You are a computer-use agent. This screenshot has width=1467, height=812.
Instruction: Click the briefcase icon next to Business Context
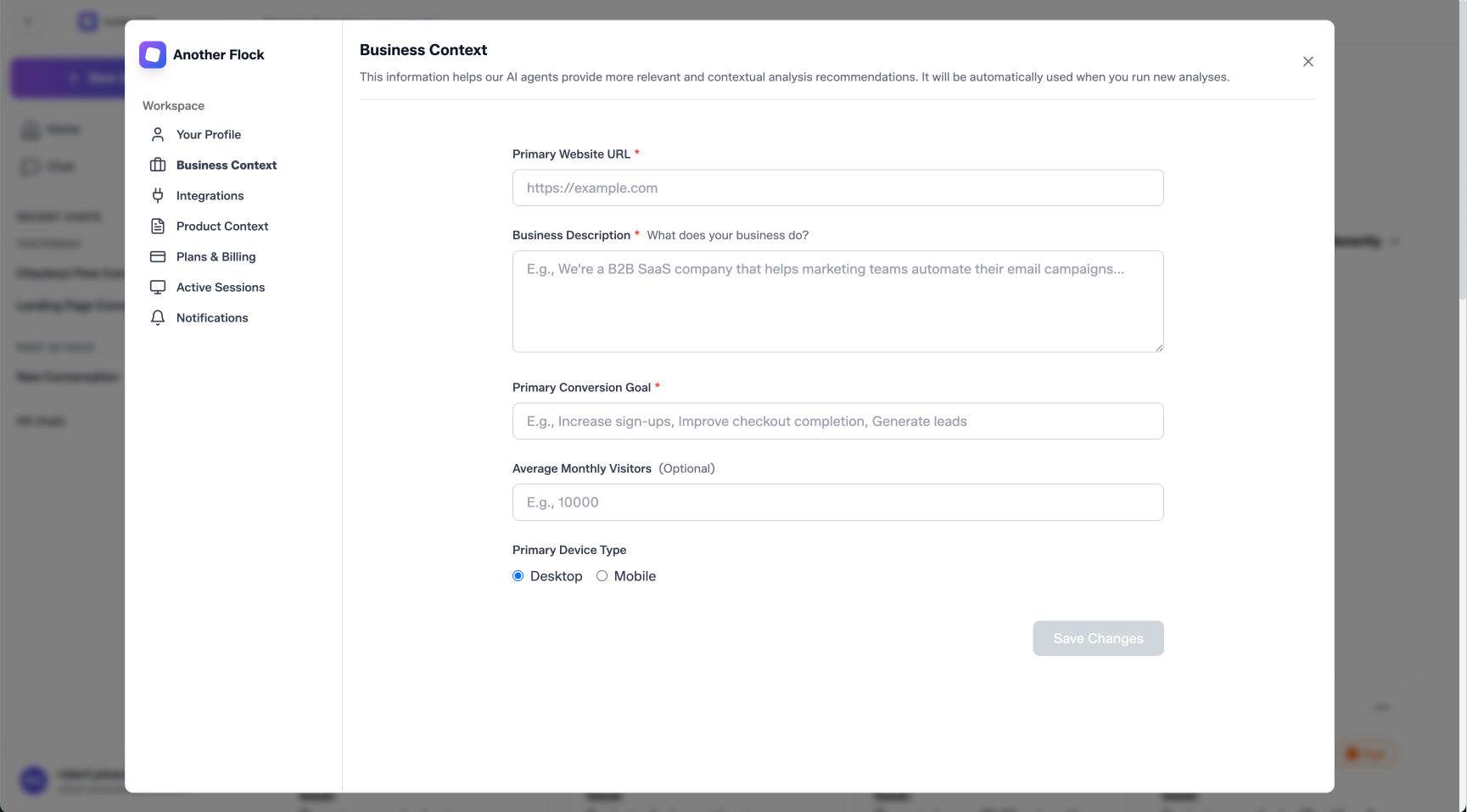pos(157,165)
